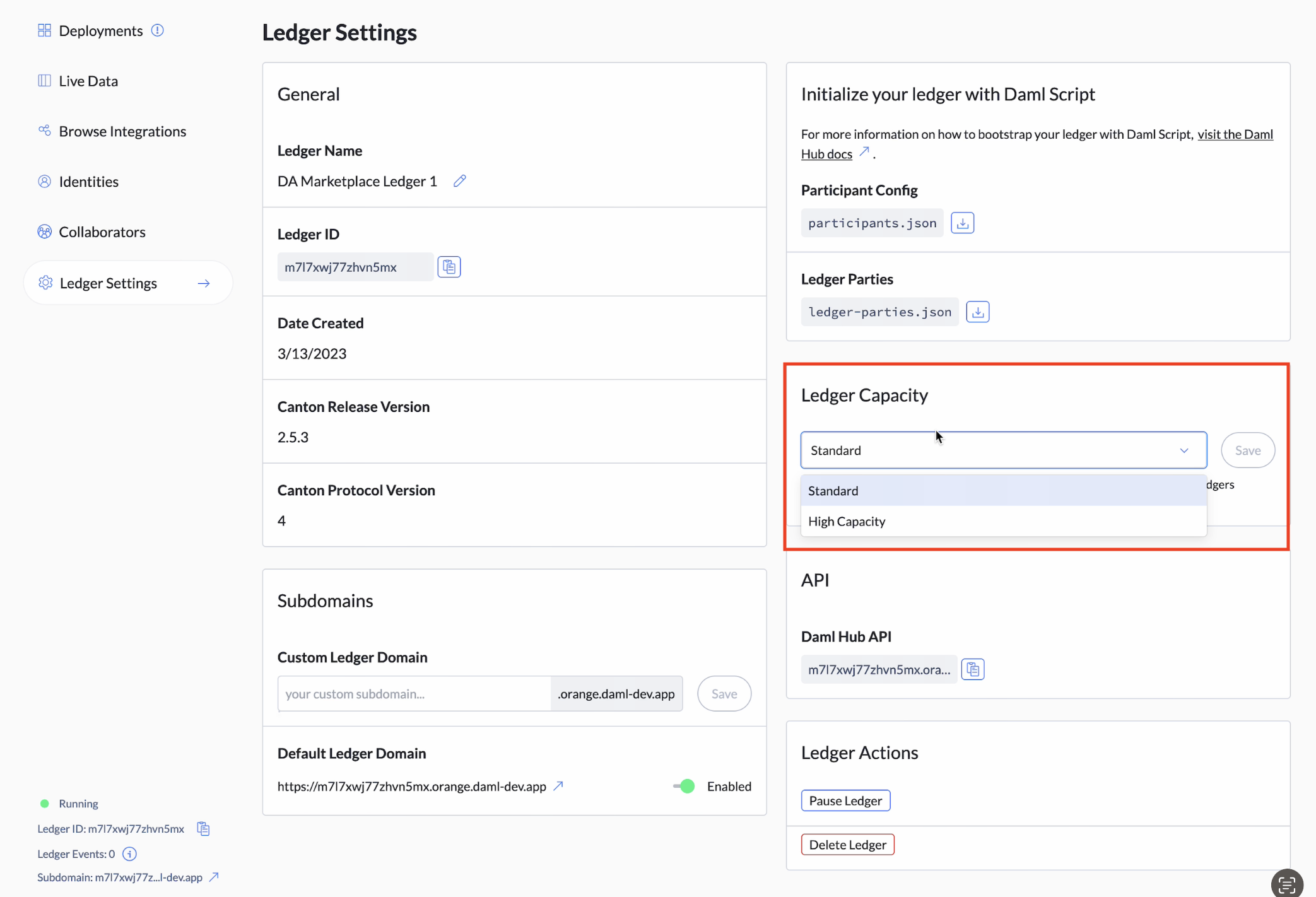This screenshot has height=897, width=1316.
Task: Click the custom subdomain input field
Action: [413, 693]
